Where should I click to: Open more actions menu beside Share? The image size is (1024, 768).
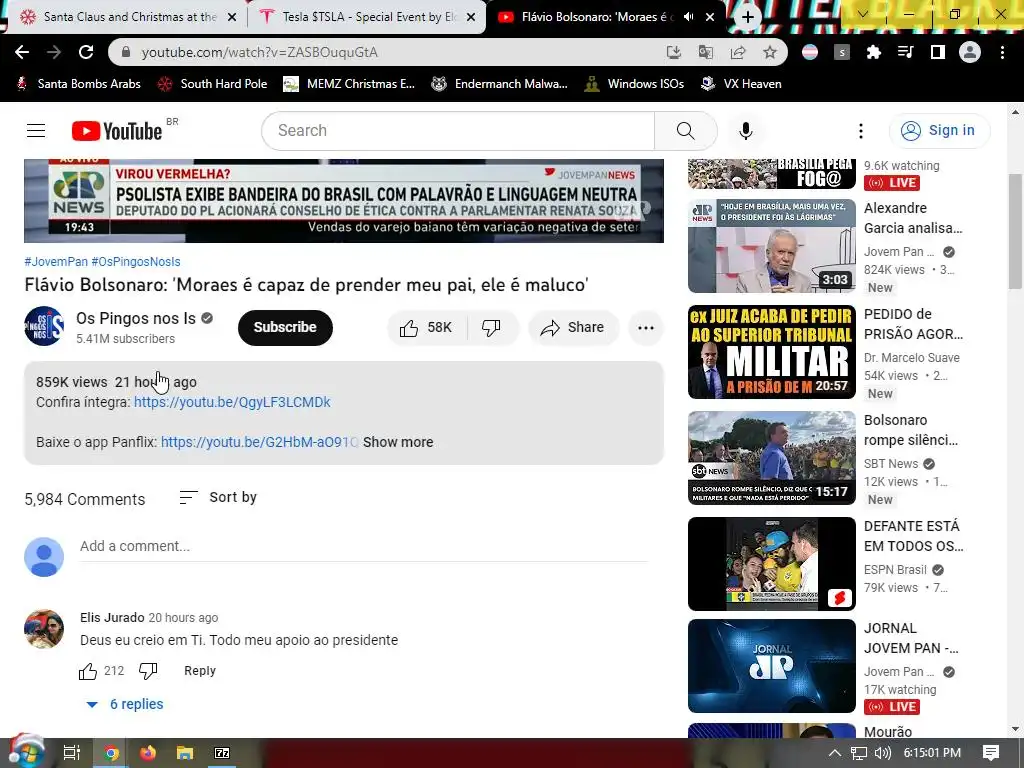[646, 327]
